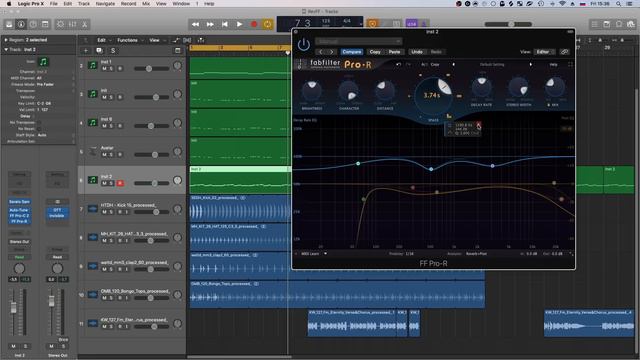The width and height of the screenshot is (640, 360).
Task: Click the link icon in the plugin header
Action: pos(564,52)
